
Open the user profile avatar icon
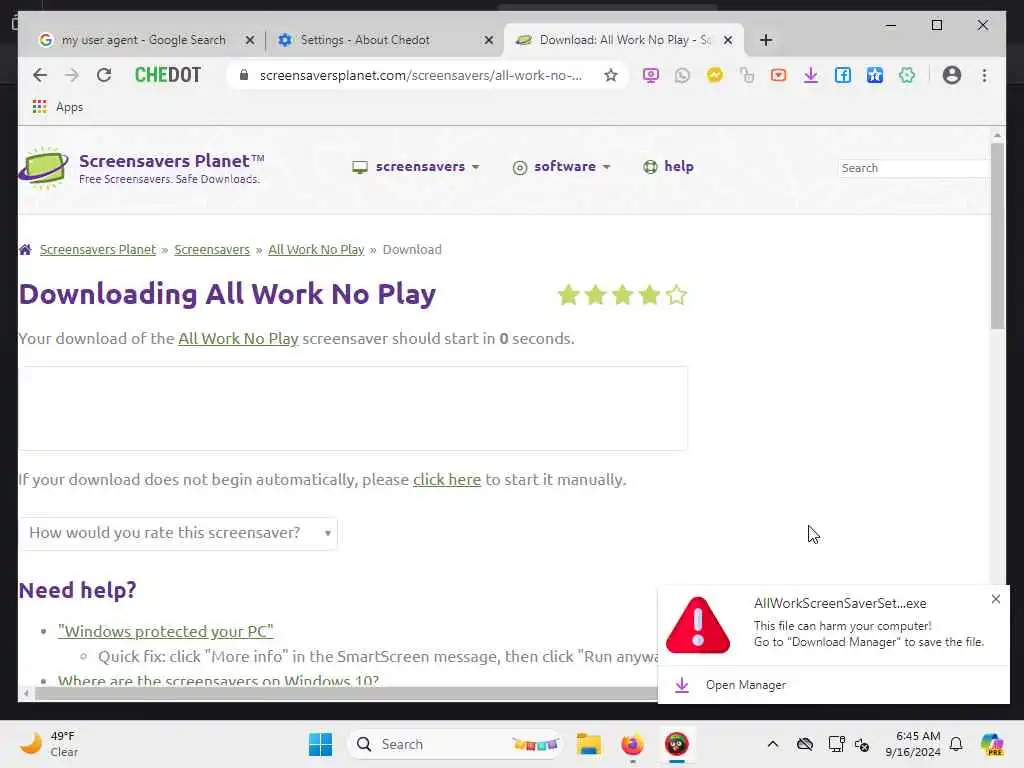(952, 75)
